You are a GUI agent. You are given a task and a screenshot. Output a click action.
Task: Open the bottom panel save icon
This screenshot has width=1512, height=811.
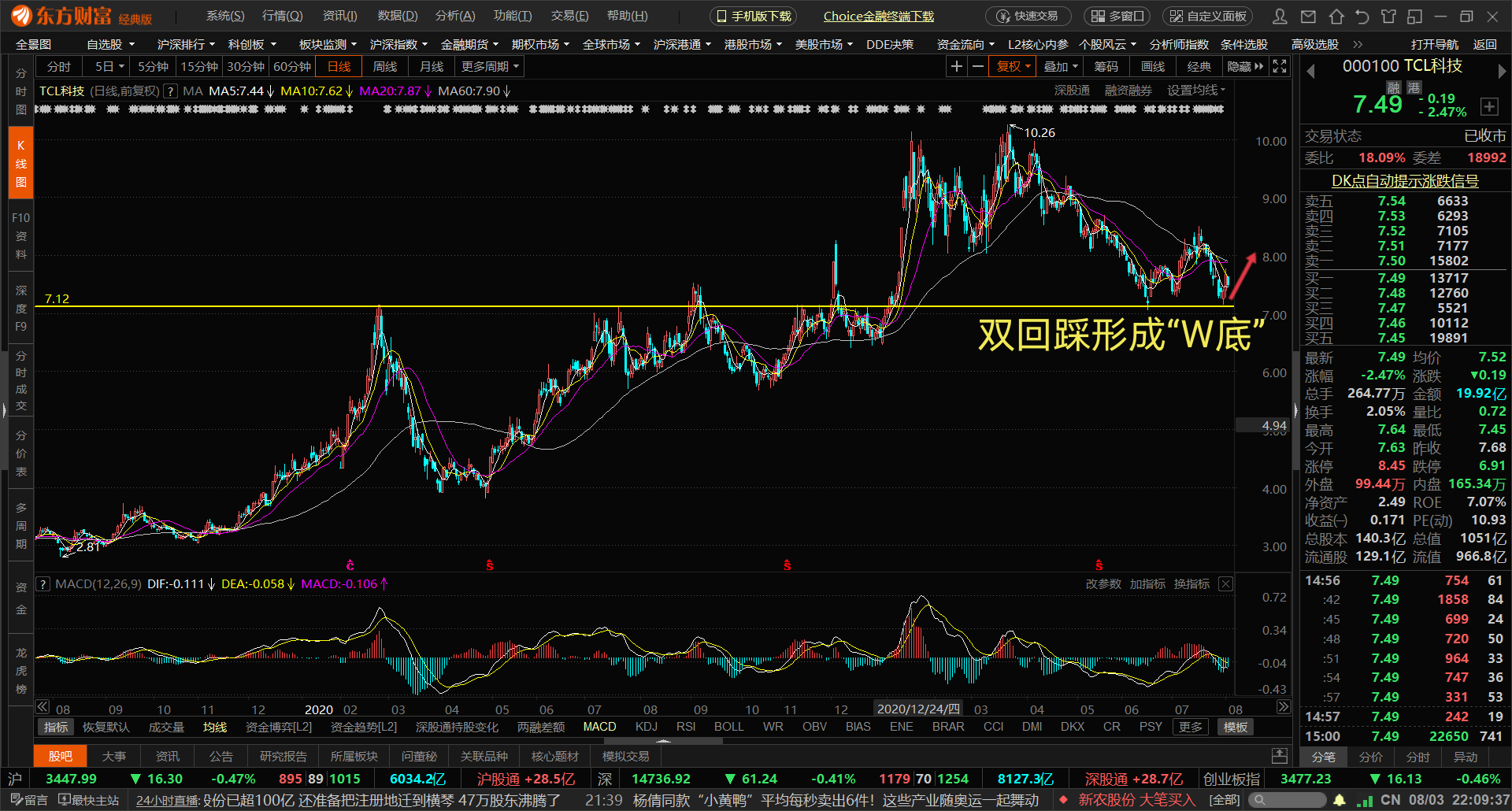coord(1280,756)
